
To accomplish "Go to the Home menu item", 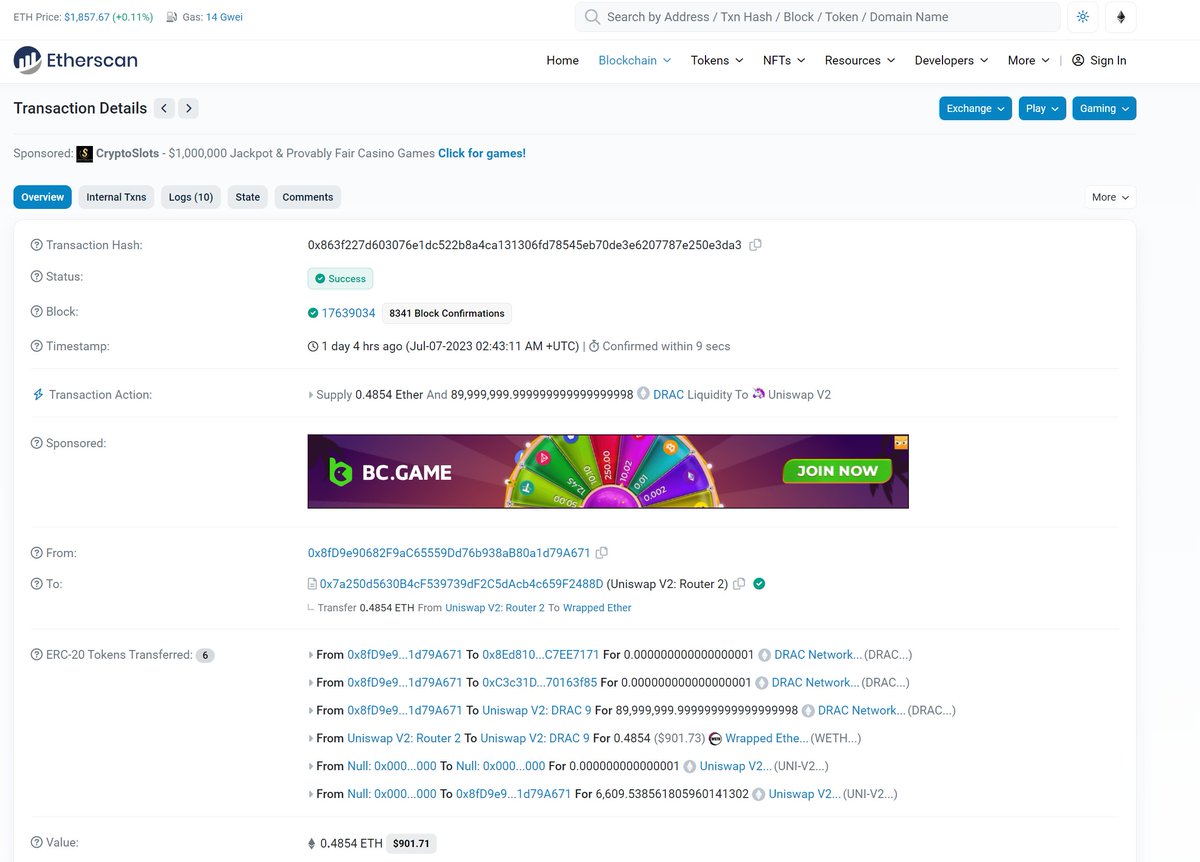I will tap(562, 60).
